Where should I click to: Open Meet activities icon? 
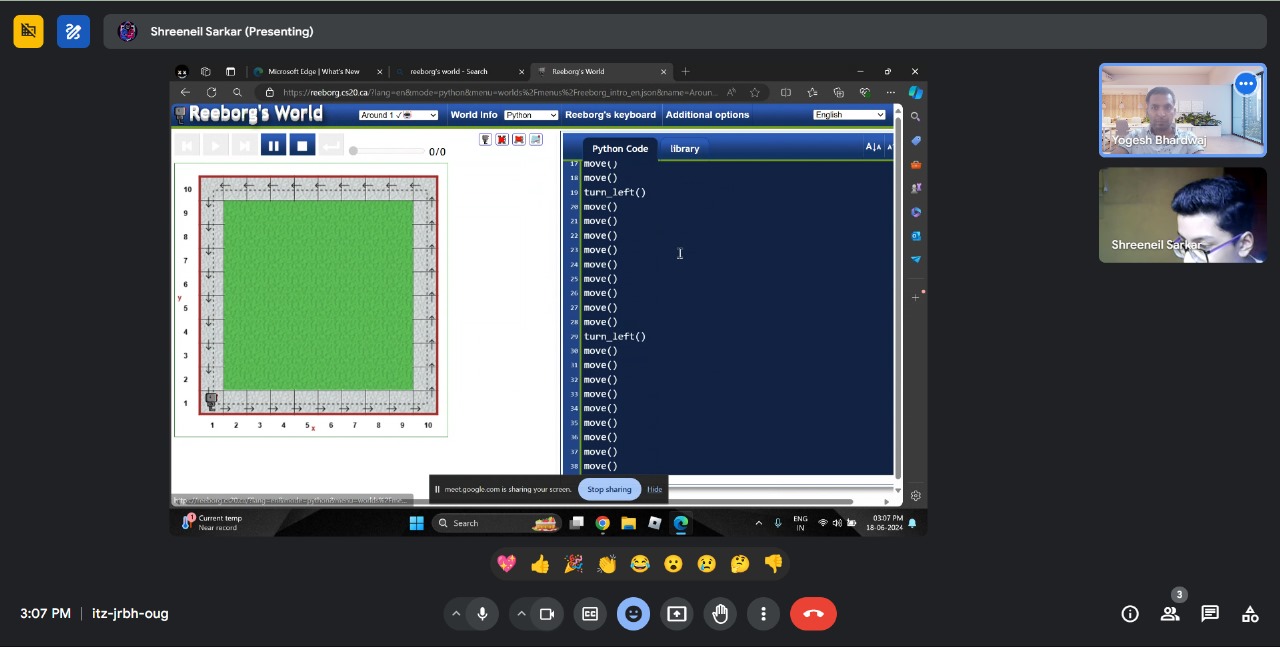click(1250, 614)
